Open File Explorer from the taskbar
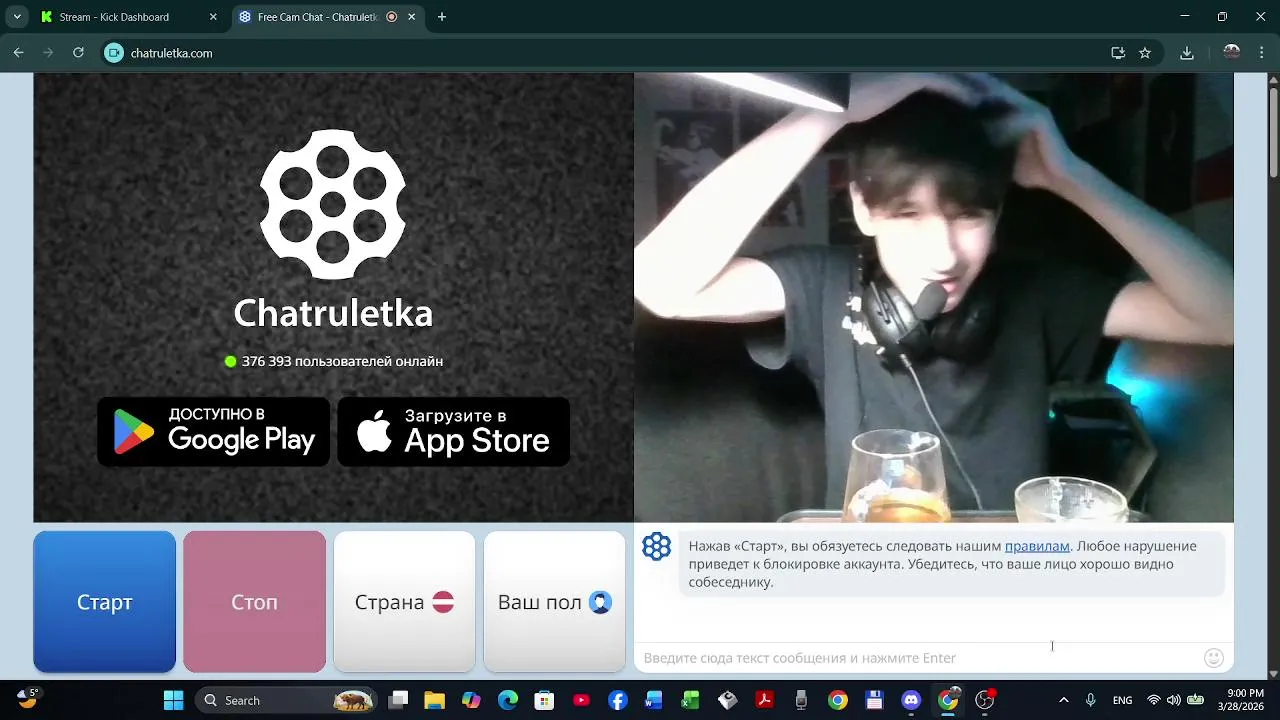Screen dimensions: 1280x720 [x=434, y=700]
